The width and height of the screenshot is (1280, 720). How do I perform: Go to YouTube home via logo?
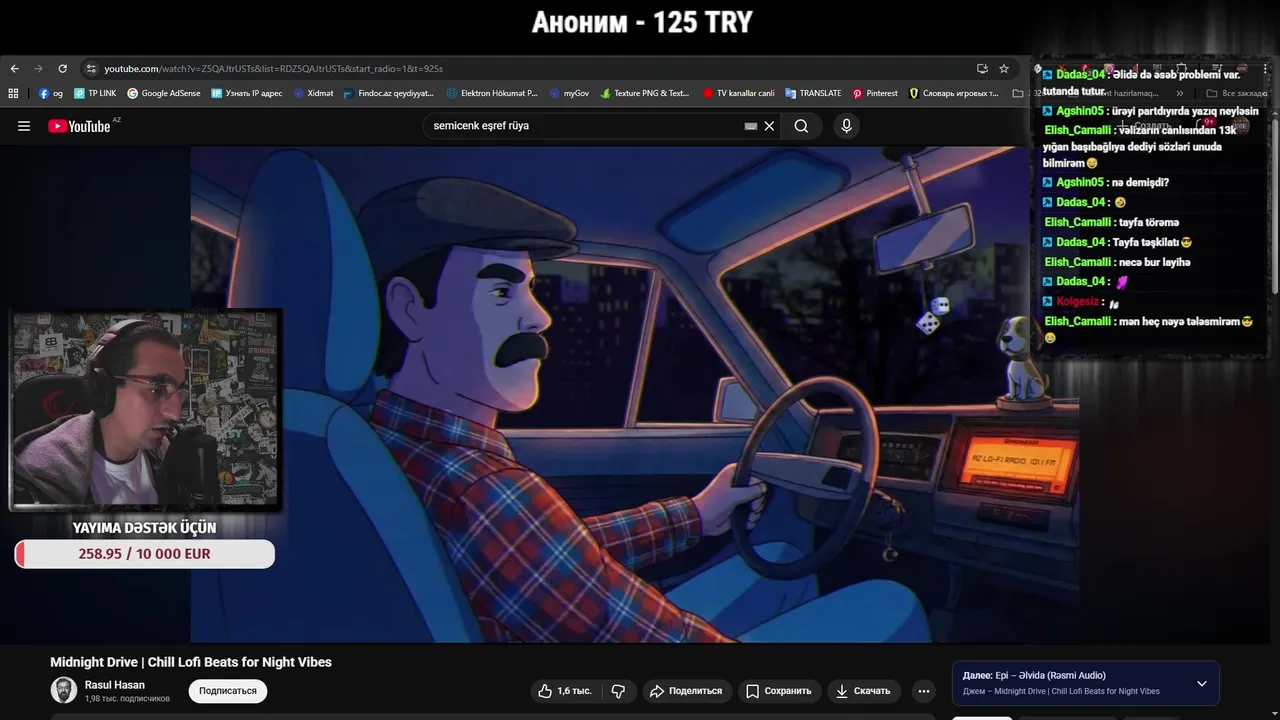coord(79,126)
